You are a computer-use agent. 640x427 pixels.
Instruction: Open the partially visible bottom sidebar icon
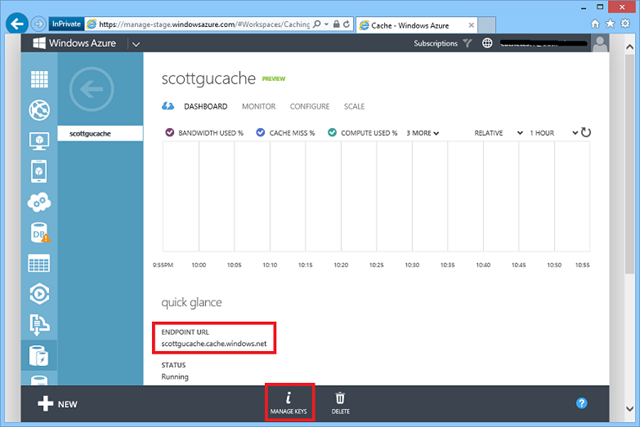click(x=39, y=380)
